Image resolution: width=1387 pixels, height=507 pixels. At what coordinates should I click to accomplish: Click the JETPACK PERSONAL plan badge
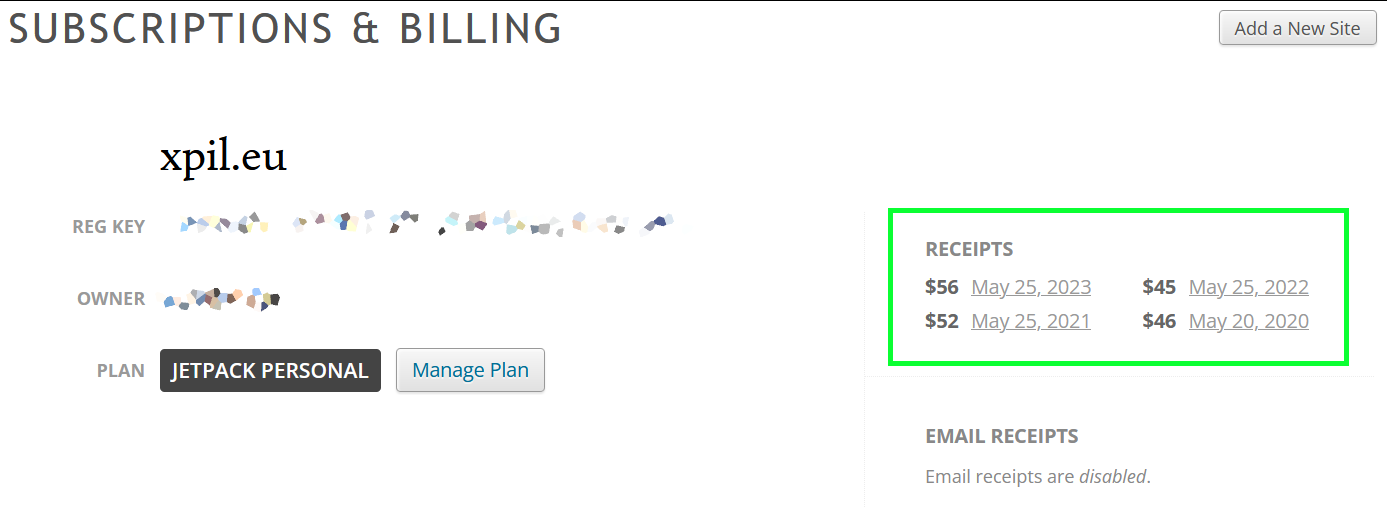(x=270, y=370)
